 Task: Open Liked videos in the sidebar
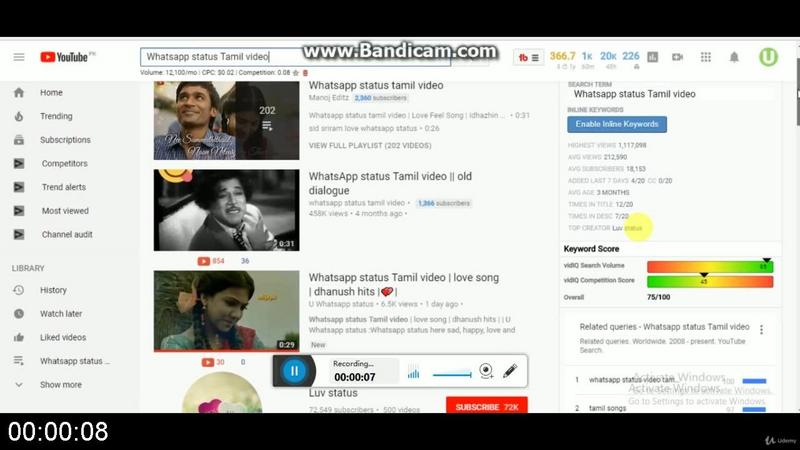coord(63,337)
